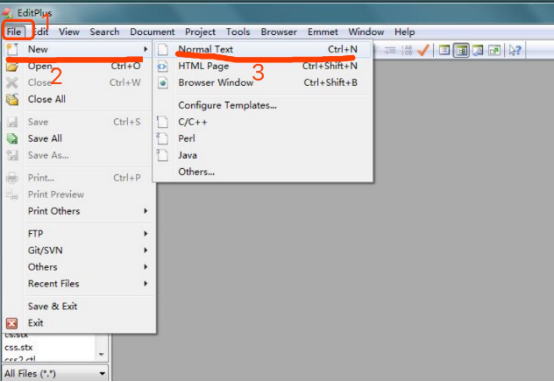554x382 pixels.
Task: Toggle the first panel layout toolbar icon
Action: (x=444, y=51)
